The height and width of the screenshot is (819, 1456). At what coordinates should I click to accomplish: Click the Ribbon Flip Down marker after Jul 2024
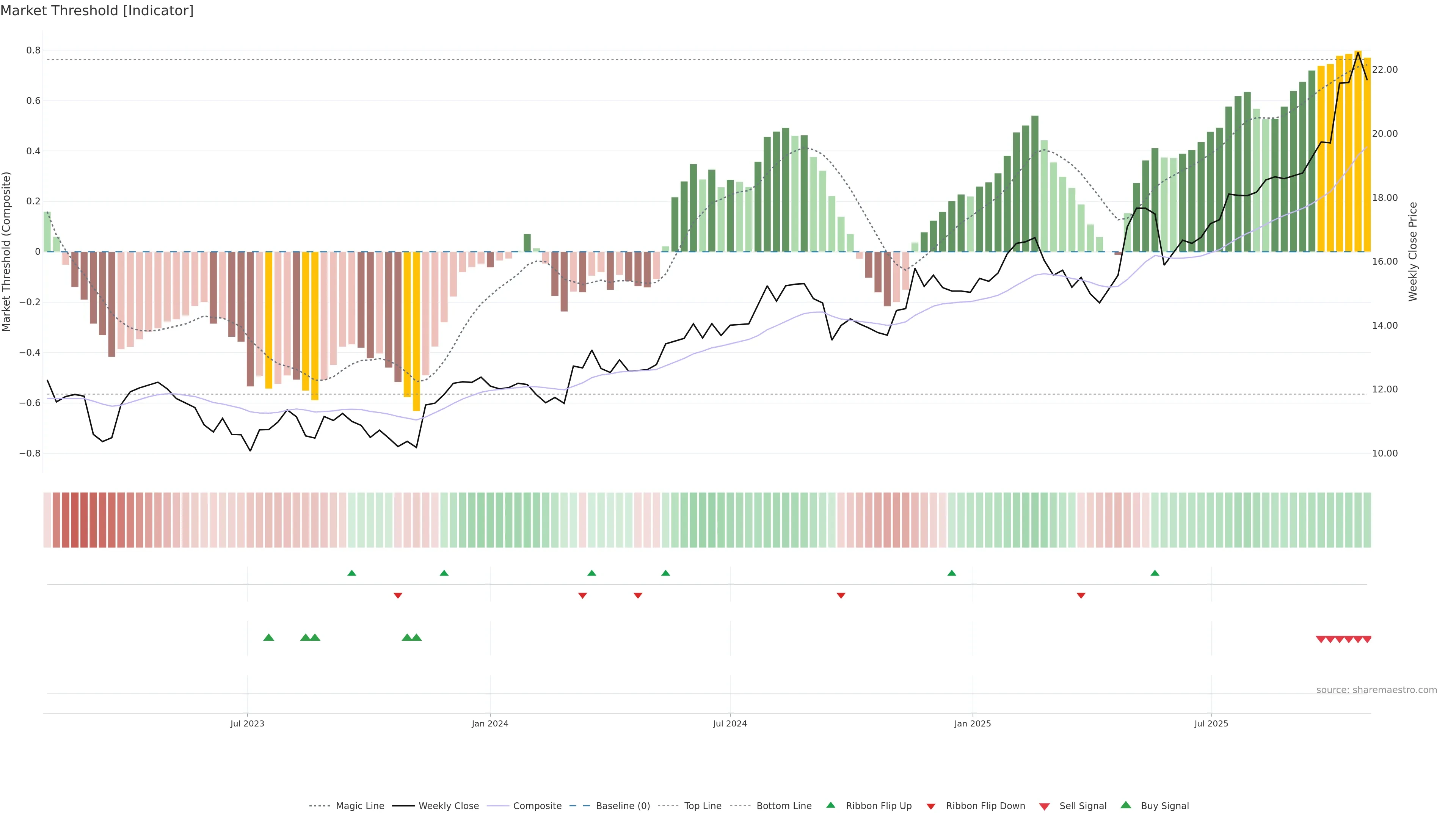(x=841, y=595)
